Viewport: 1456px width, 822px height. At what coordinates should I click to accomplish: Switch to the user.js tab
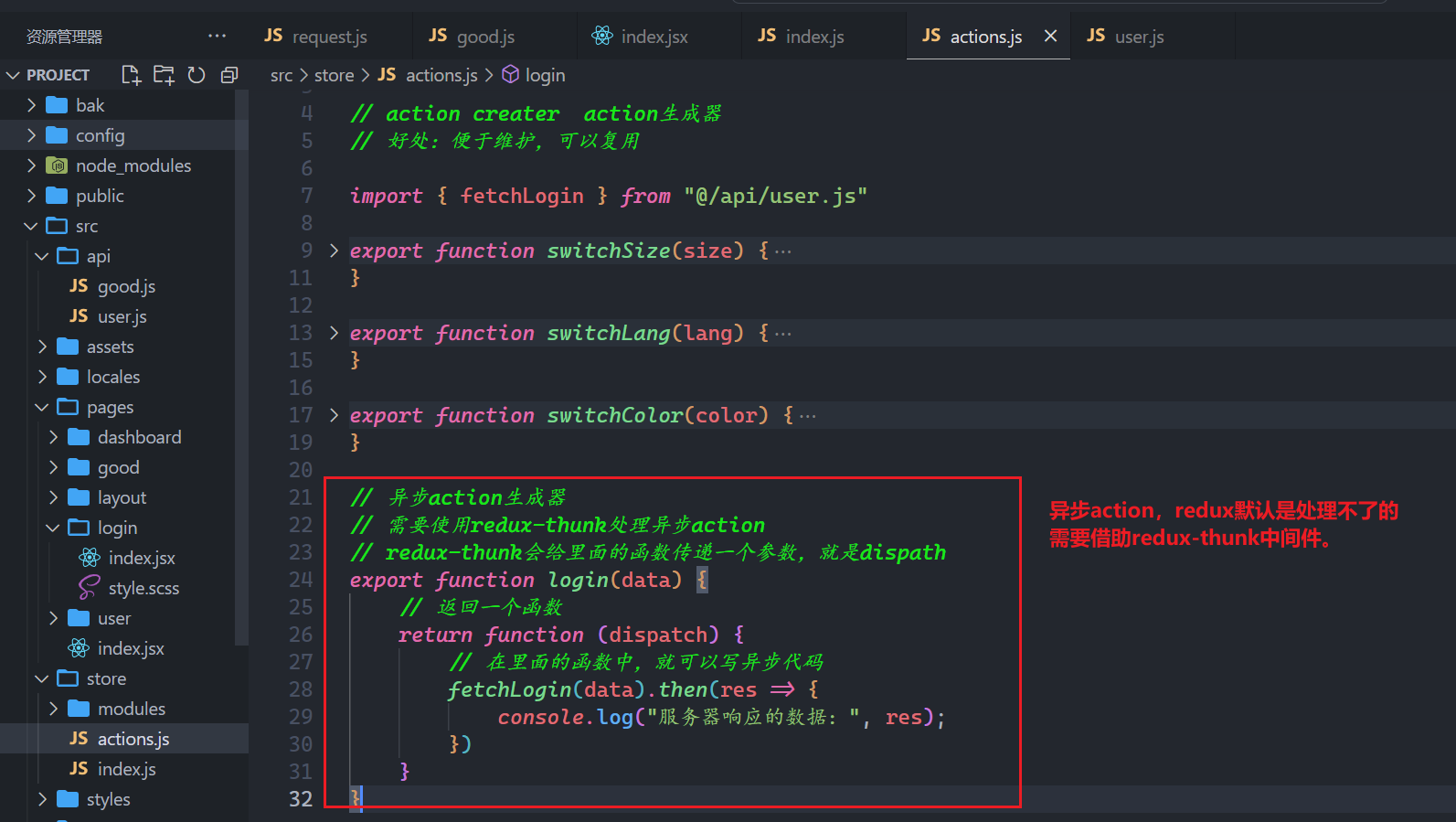(1139, 36)
